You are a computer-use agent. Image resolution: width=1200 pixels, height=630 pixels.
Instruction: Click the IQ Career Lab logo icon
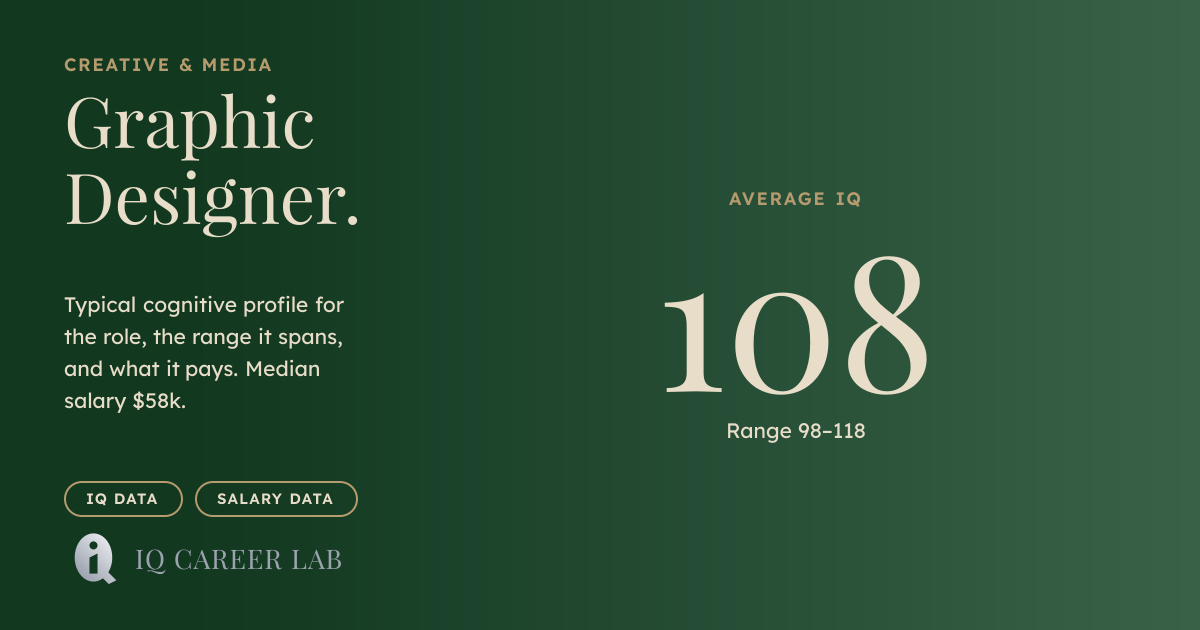(x=95, y=559)
